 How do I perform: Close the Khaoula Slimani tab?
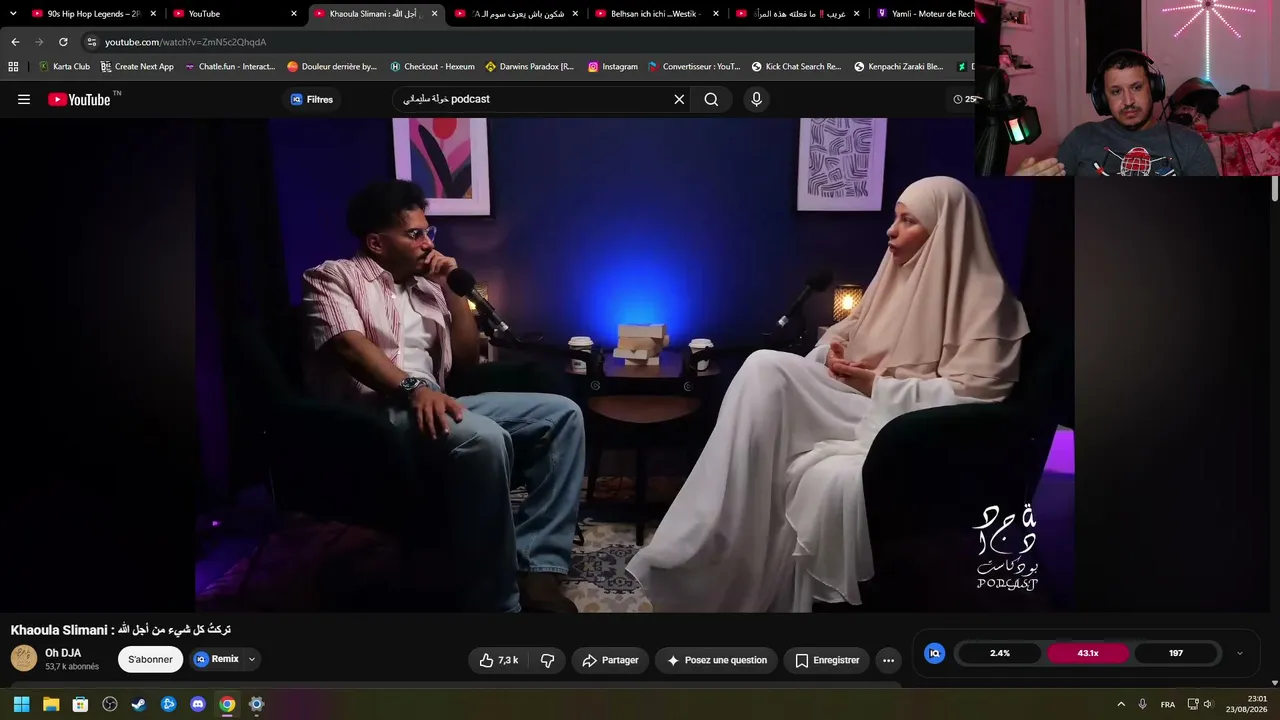coord(434,14)
